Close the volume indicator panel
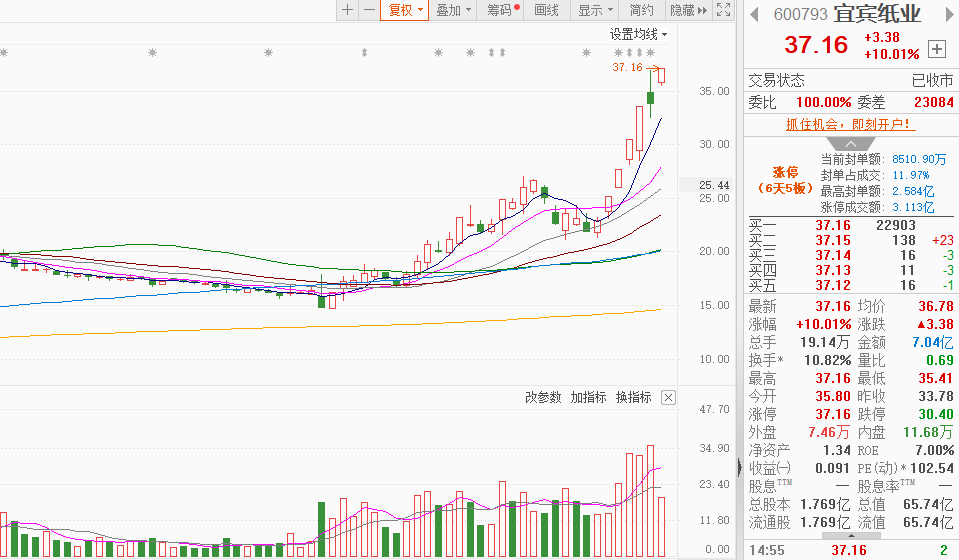This screenshot has height=560, width=959. 668,397
